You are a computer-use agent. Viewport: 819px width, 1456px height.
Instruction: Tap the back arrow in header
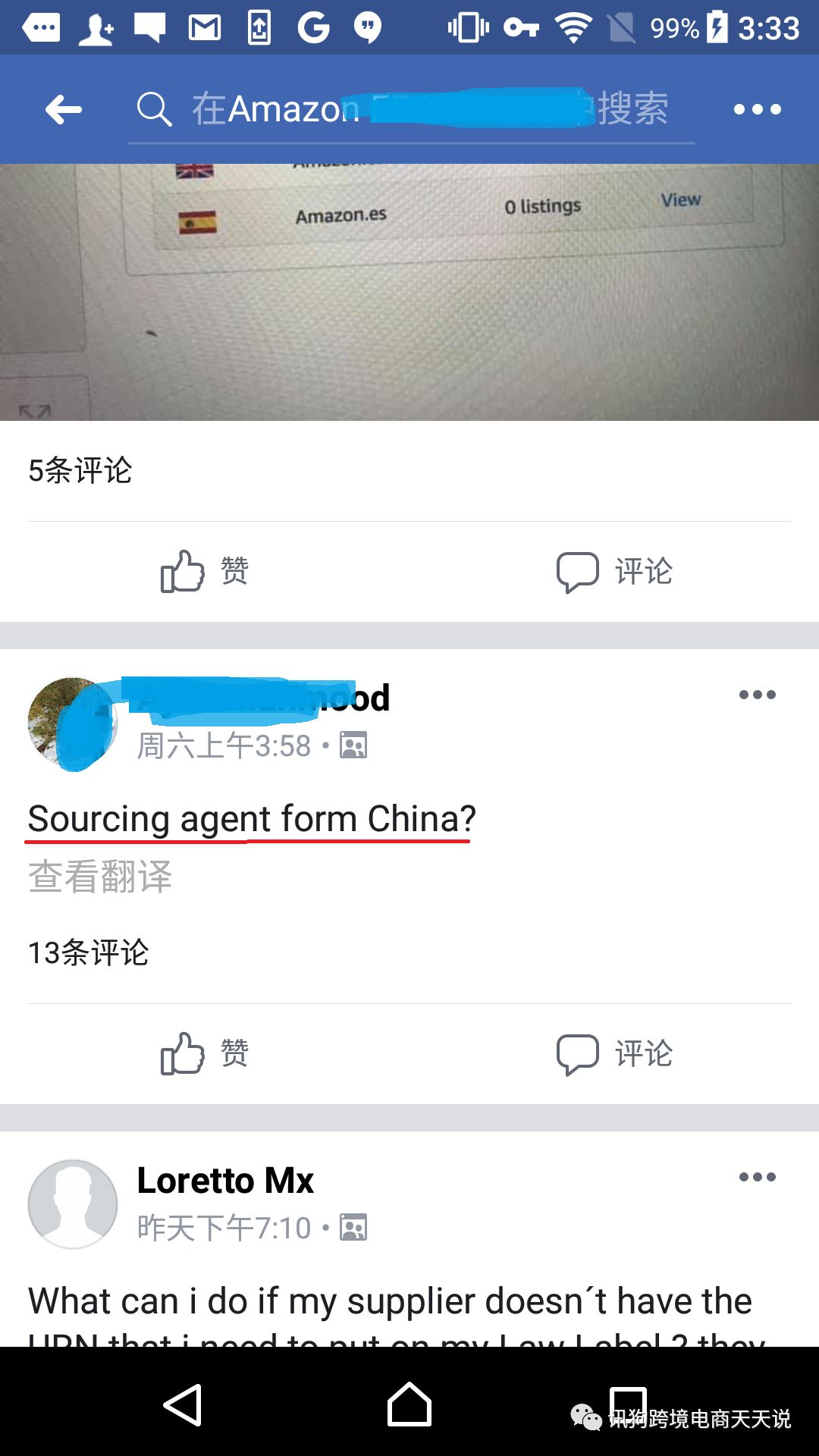(64, 110)
